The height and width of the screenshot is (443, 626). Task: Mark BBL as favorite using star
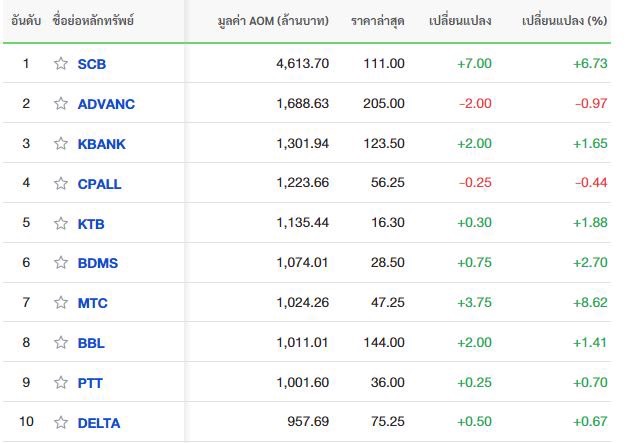[x=61, y=342]
